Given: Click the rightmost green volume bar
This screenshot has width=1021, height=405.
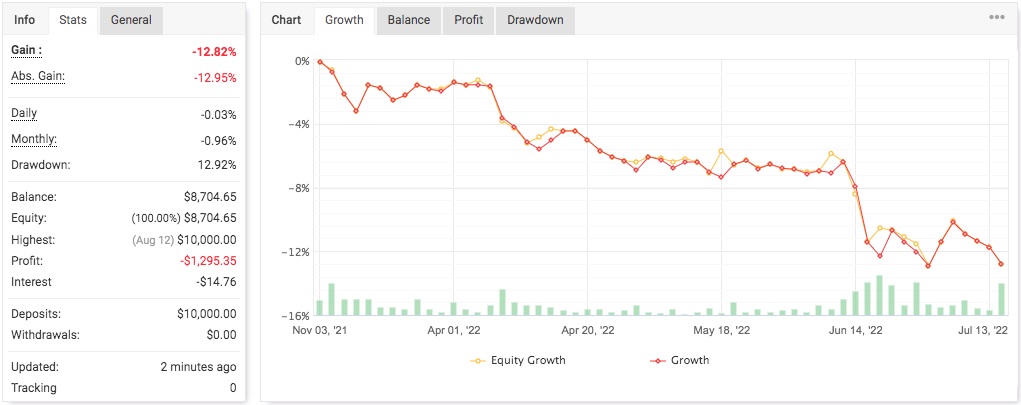Looking at the screenshot, I should tap(1001, 299).
